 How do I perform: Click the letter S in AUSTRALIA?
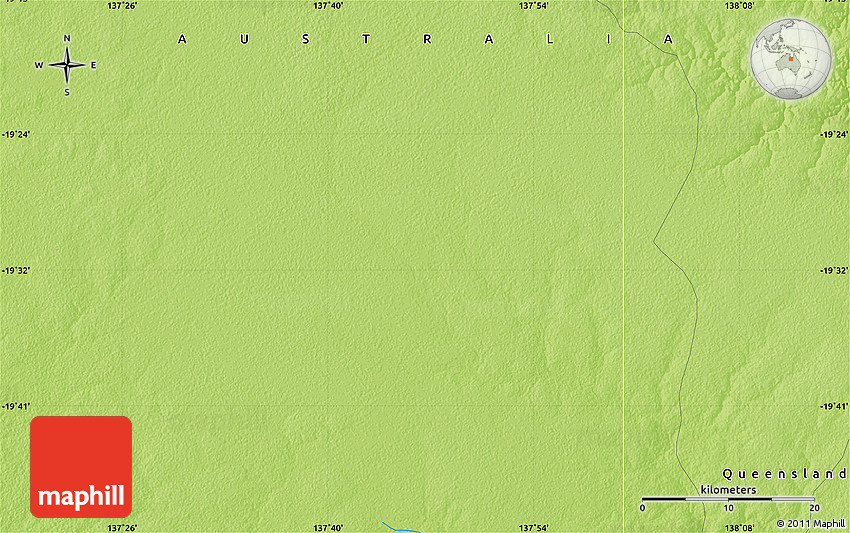click(306, 39)
